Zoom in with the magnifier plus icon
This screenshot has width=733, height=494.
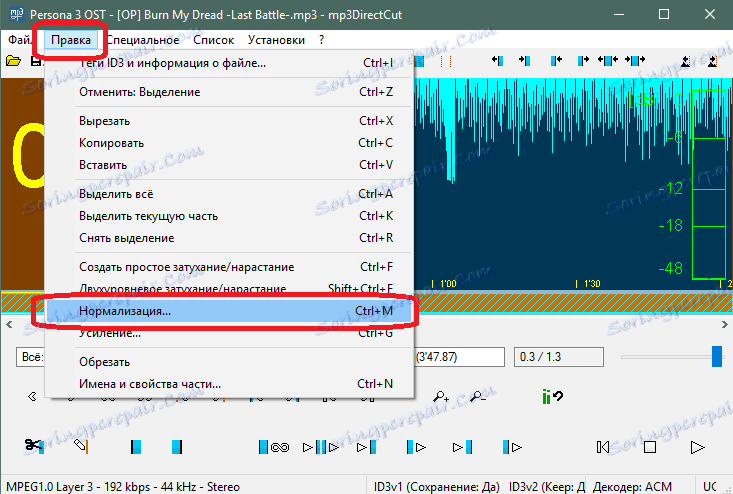click(x=441, y=397)
